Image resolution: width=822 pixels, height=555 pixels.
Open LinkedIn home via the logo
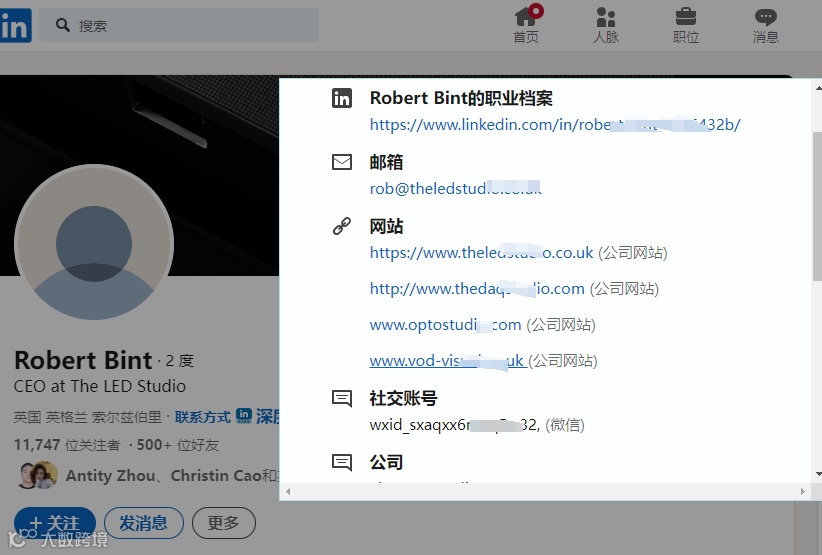(16, 25)
